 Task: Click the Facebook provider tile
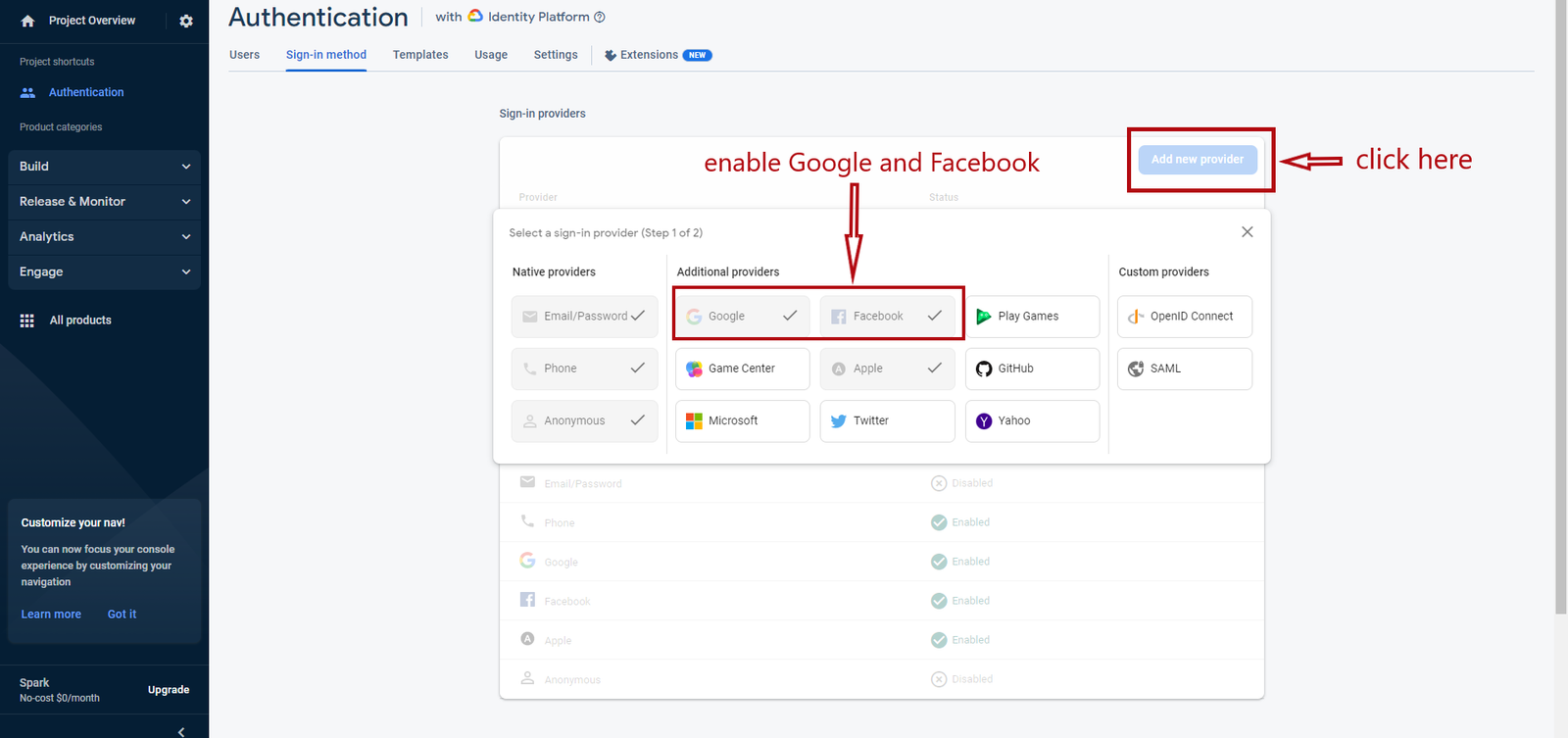click(x=887, y=317)
